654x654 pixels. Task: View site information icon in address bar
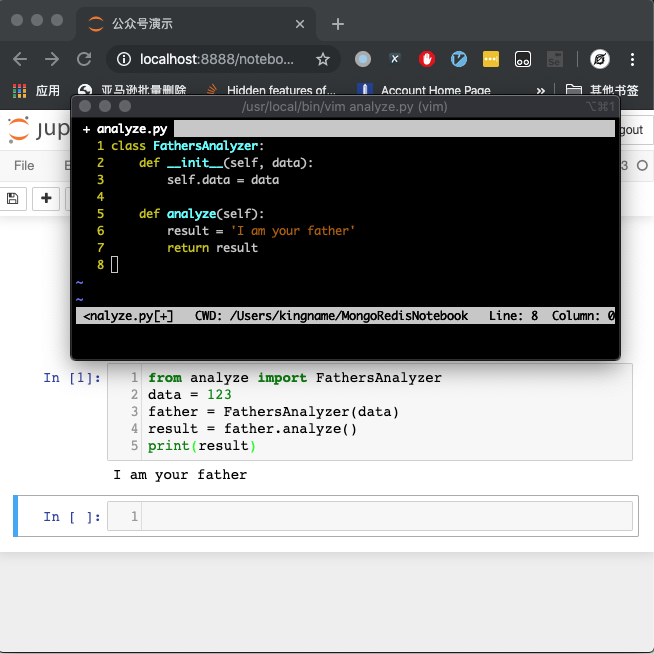[x=124, y=59]
